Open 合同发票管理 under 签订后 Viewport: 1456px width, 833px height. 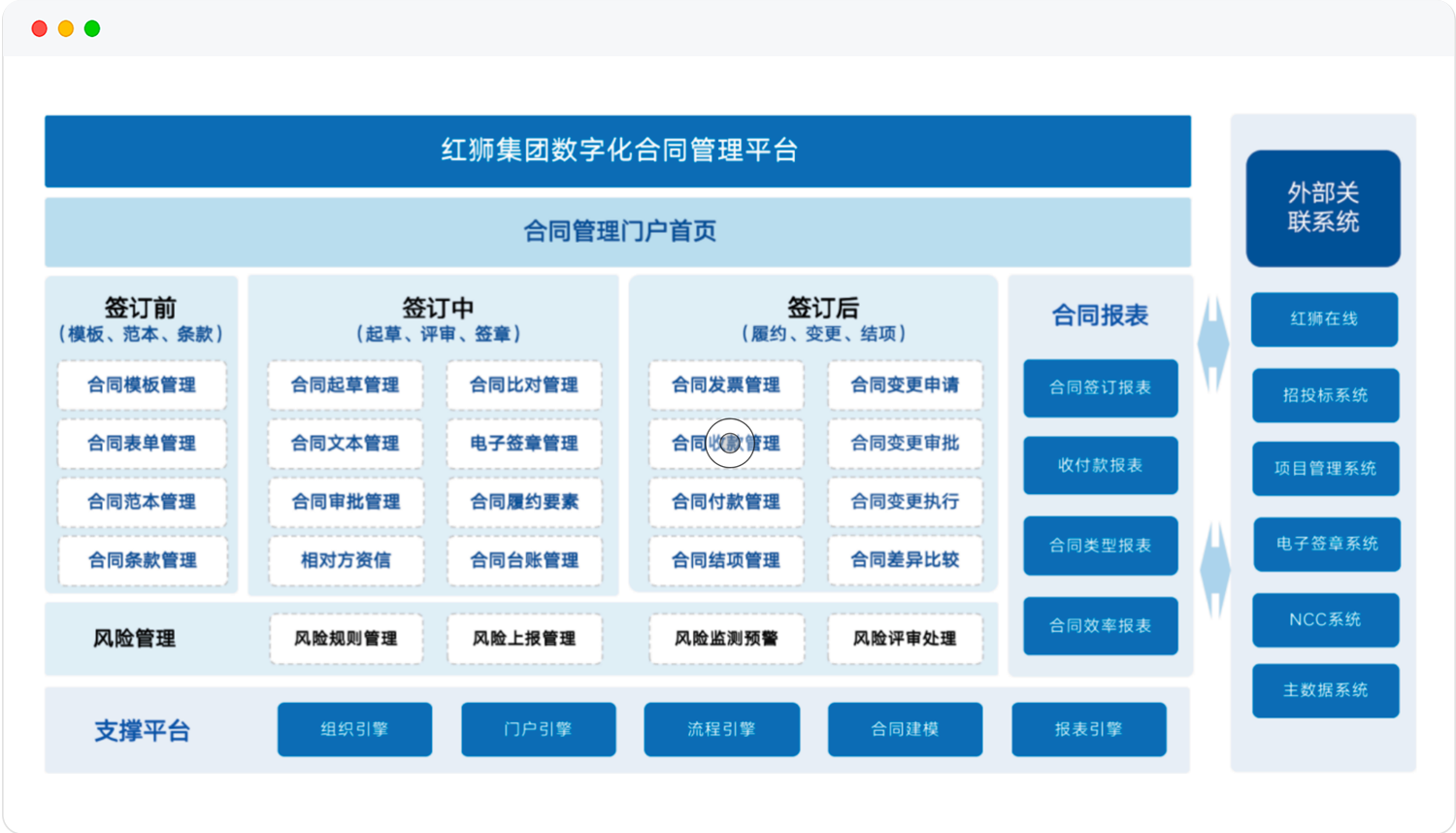pos(726,385)
